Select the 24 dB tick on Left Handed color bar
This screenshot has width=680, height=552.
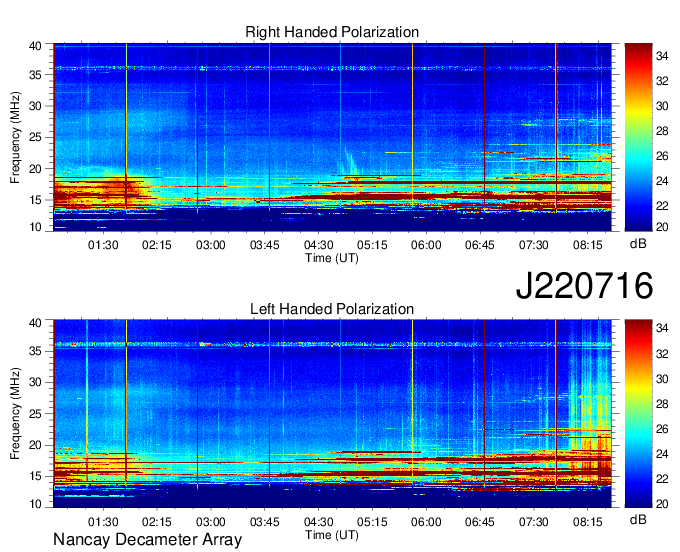[662, 454]
